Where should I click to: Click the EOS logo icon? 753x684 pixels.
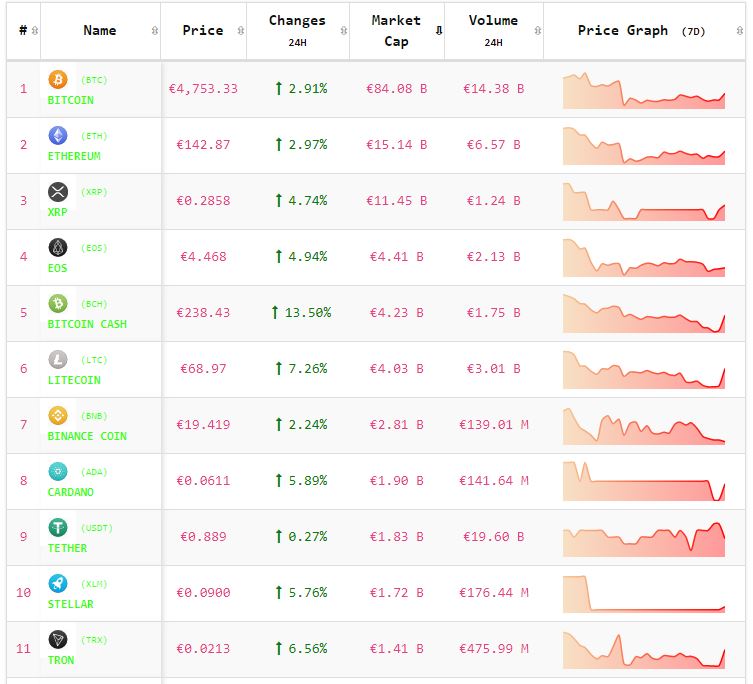coord(57,248)
